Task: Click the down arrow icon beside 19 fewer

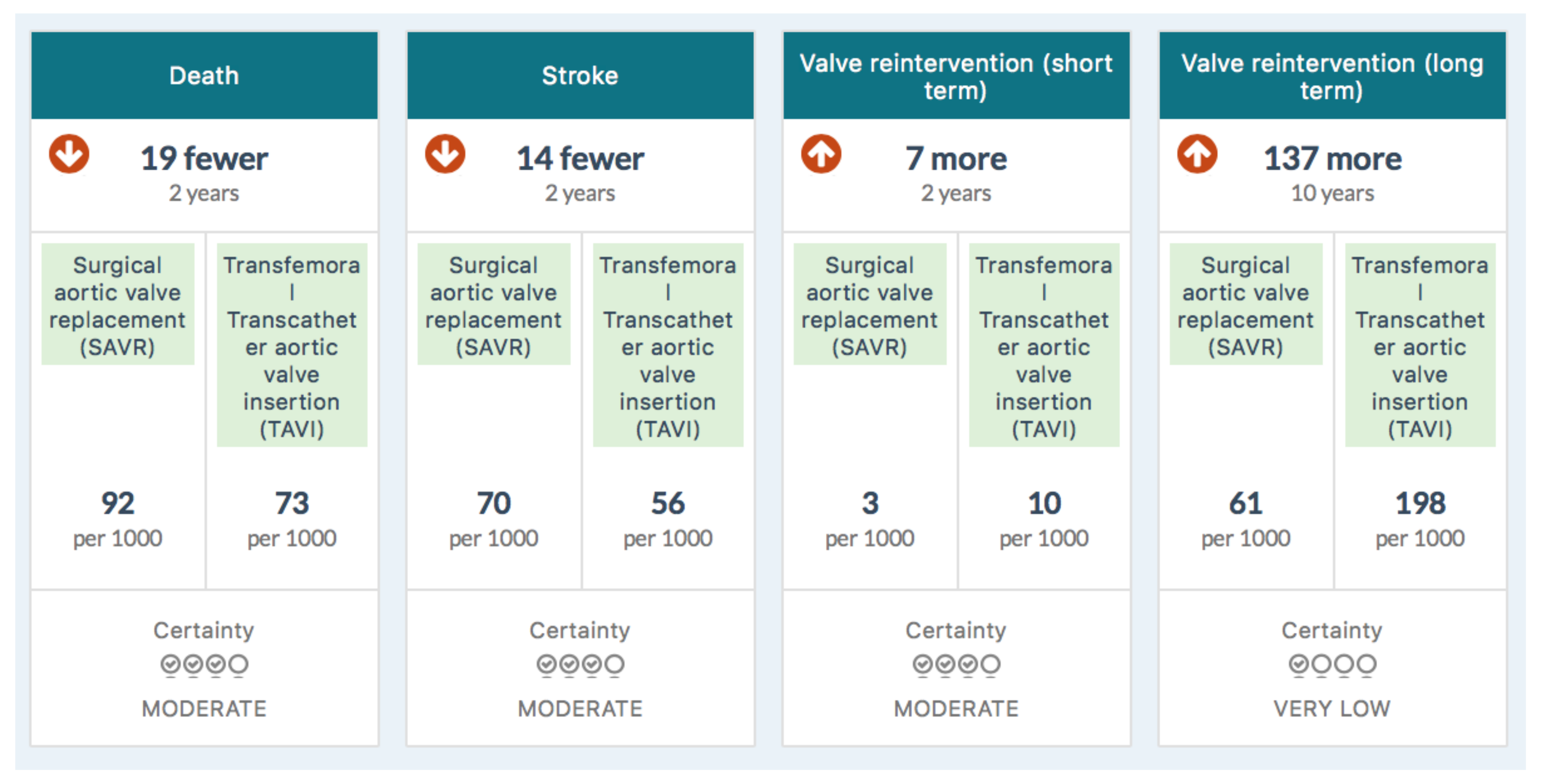Action: pos(69,154)
